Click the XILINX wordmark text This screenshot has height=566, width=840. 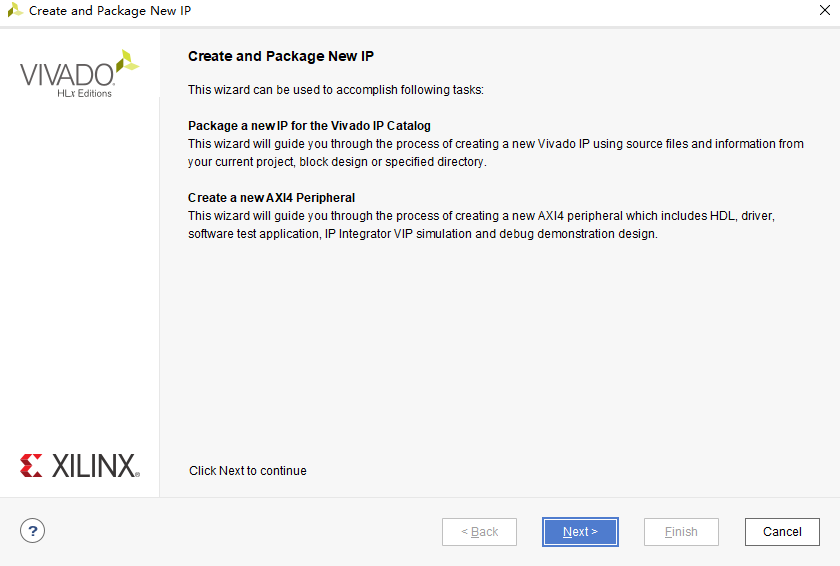[95, 465]
